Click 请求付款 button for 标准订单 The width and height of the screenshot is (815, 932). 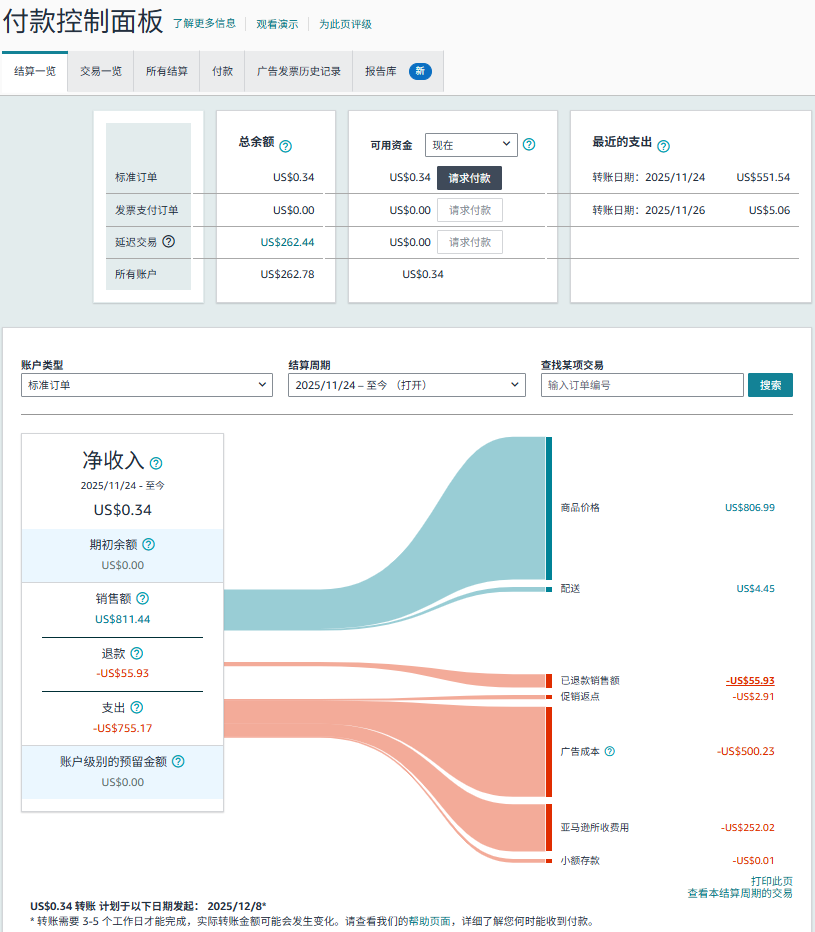(469, 178)
